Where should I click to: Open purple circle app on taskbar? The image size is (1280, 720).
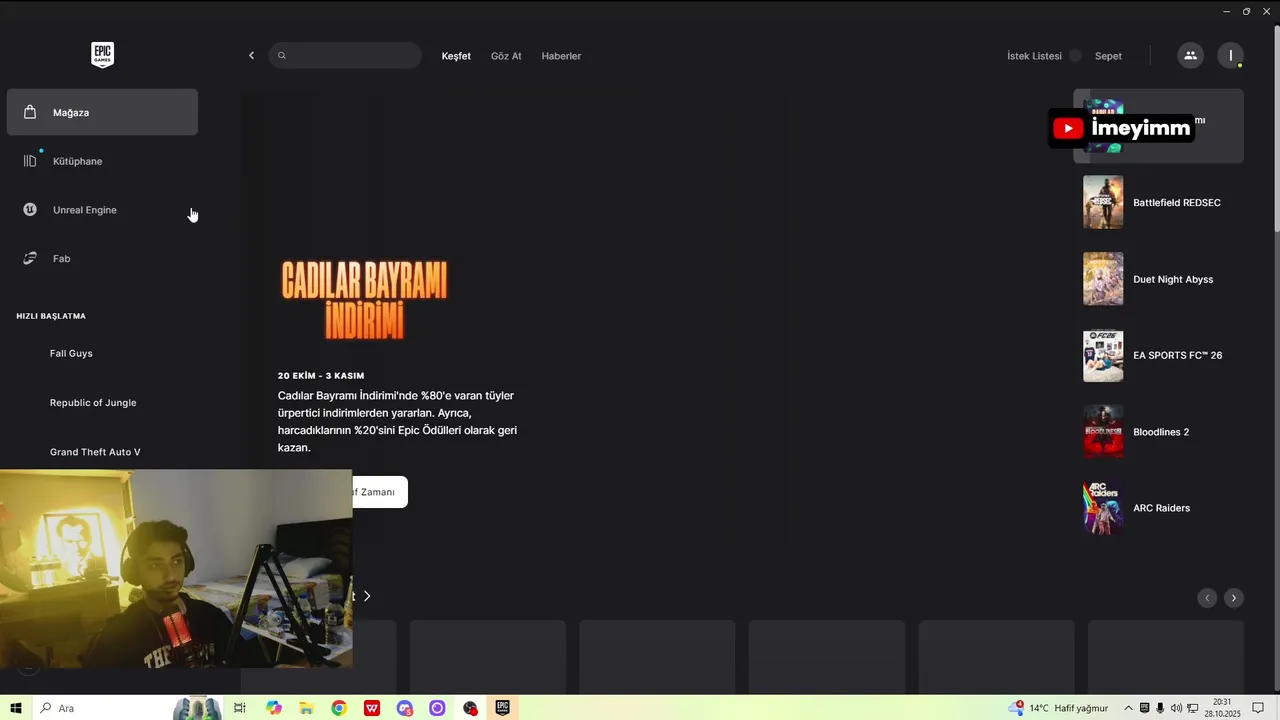pos(437,708)
